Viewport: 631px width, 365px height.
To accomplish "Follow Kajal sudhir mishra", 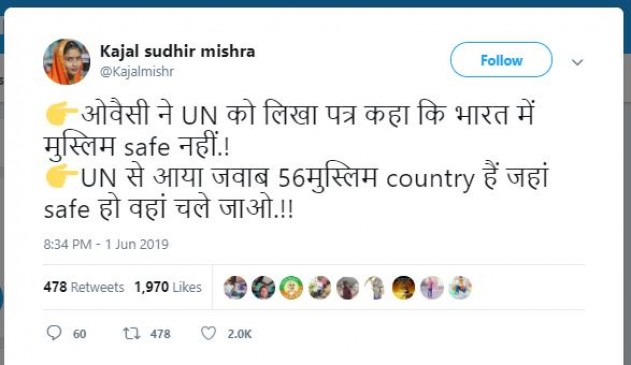I will 501,60.
